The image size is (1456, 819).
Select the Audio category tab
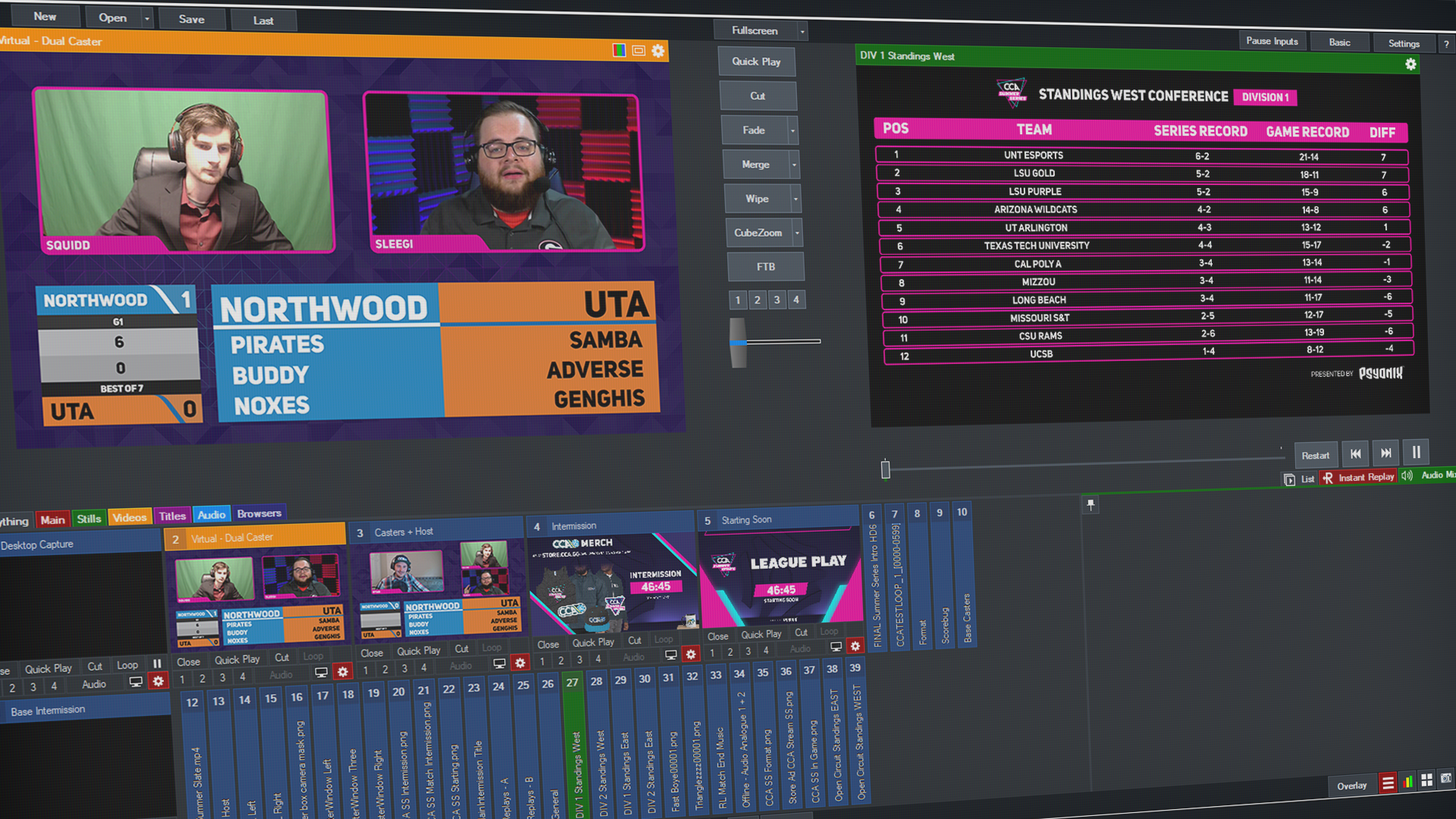212,514
